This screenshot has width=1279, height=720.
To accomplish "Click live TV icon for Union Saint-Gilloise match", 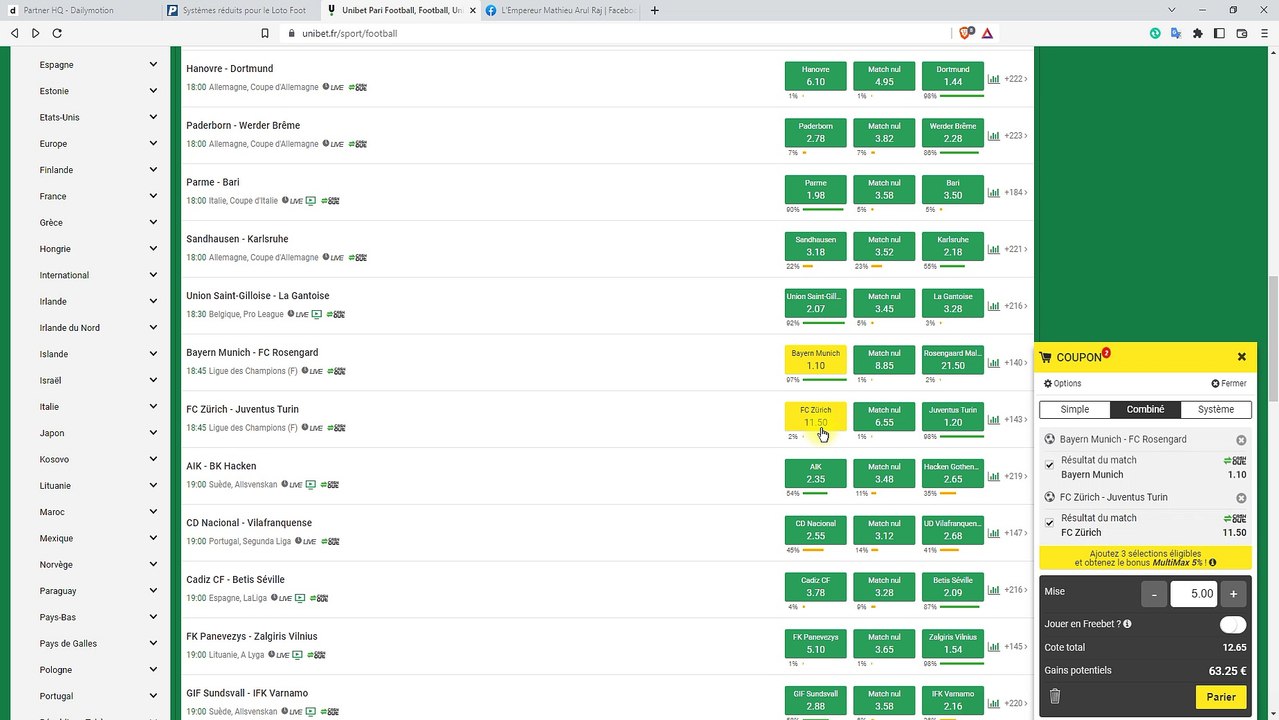I will (x=317, y=314).
